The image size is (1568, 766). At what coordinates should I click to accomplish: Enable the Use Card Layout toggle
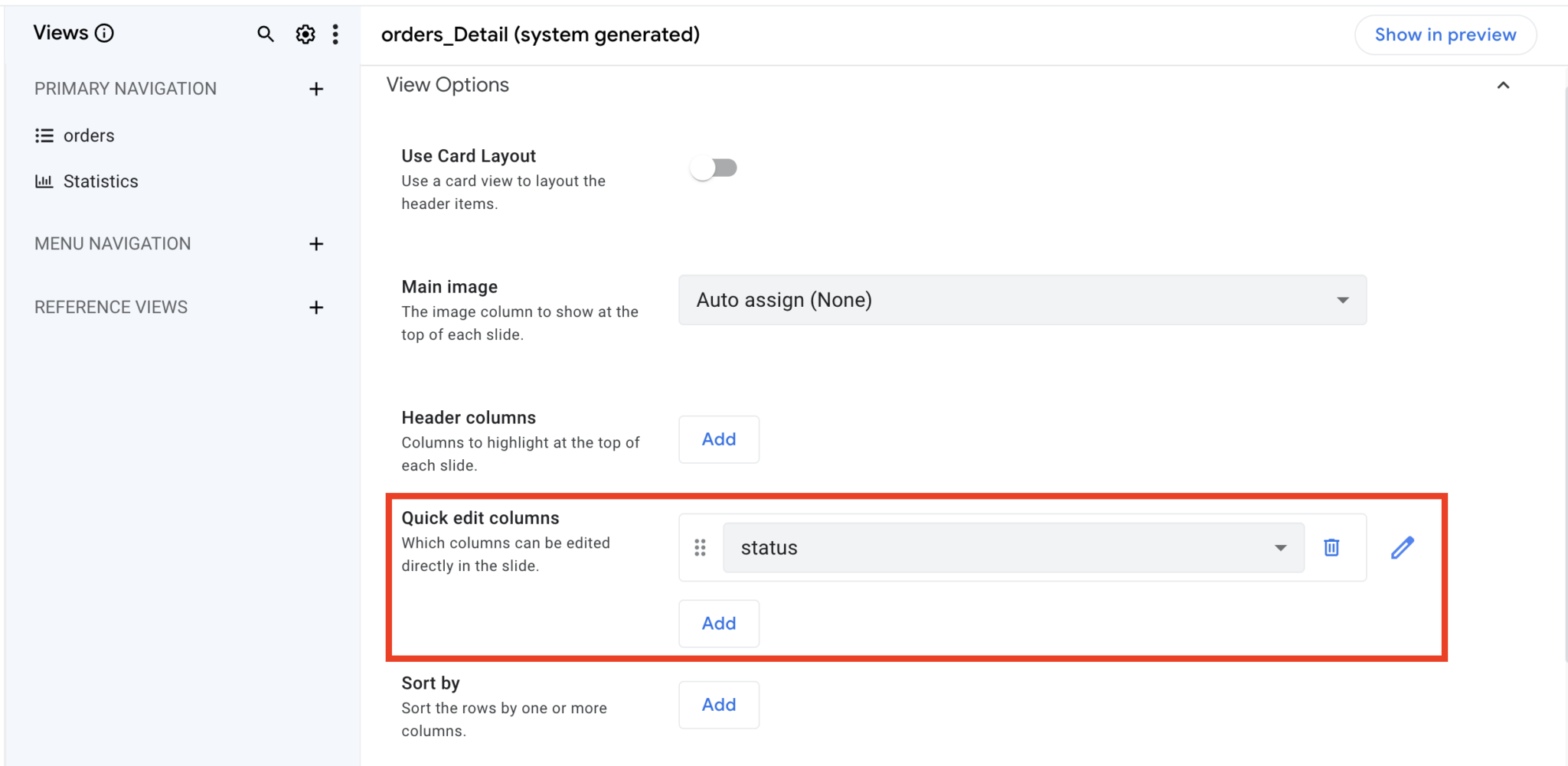point(714,168)
